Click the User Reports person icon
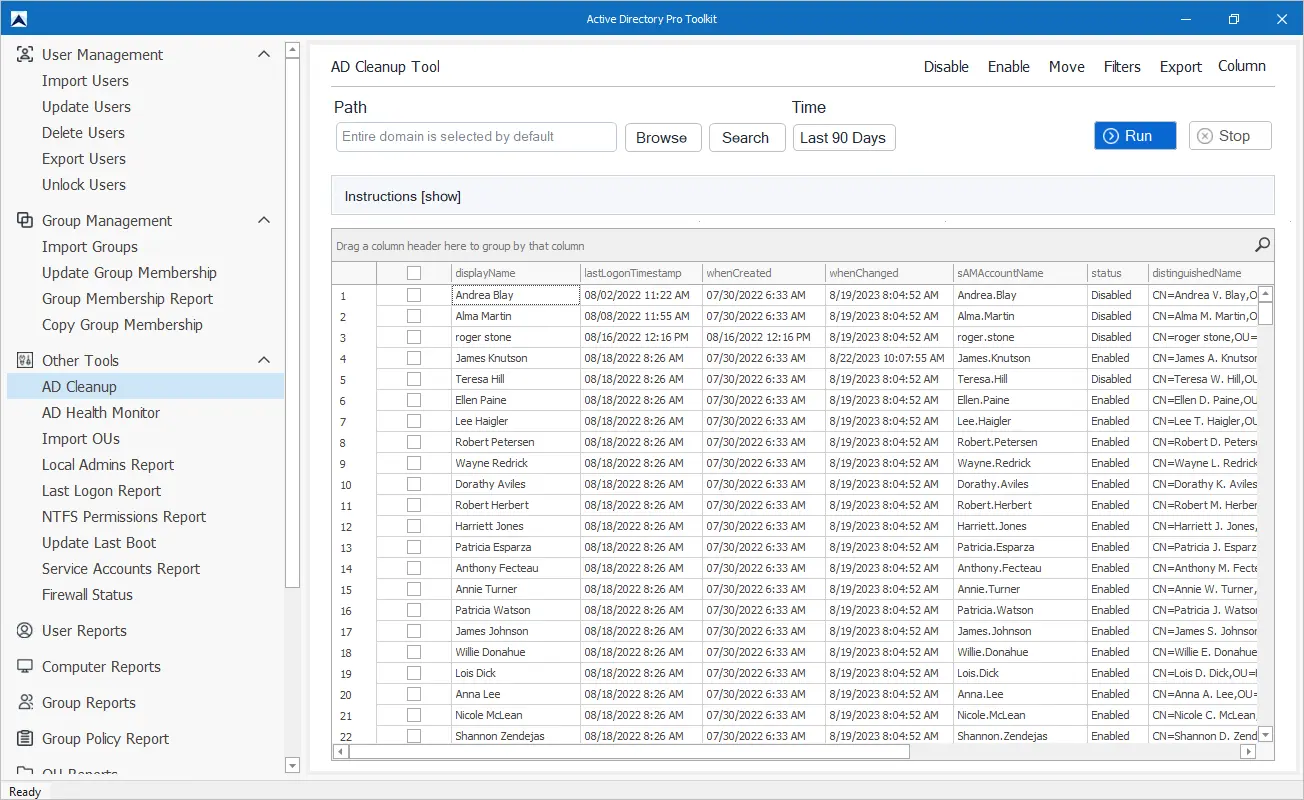The image size is (1304, 800). pyautogui.click(x=25, y=631)
